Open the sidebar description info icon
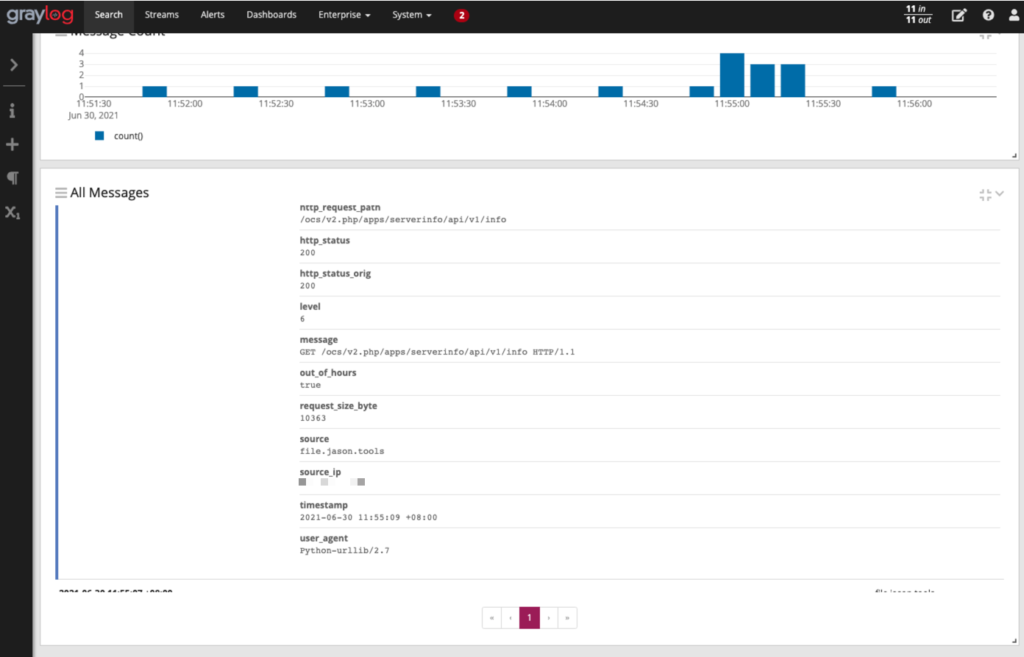The width and height of the screenshot is (1024, 657). coord(12,110)
